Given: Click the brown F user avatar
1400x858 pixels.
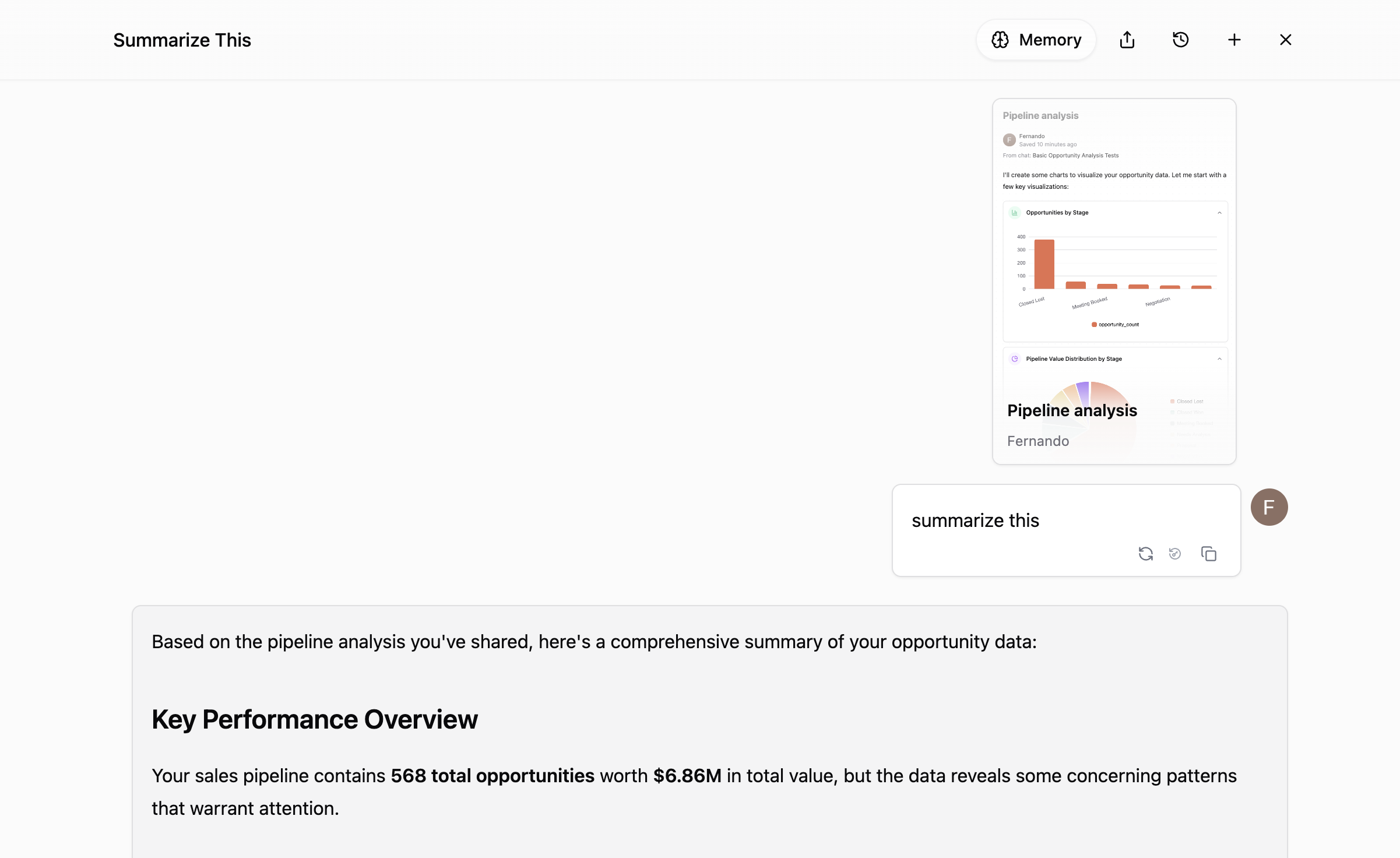Looking at the screenshot, I should 1269,507.
